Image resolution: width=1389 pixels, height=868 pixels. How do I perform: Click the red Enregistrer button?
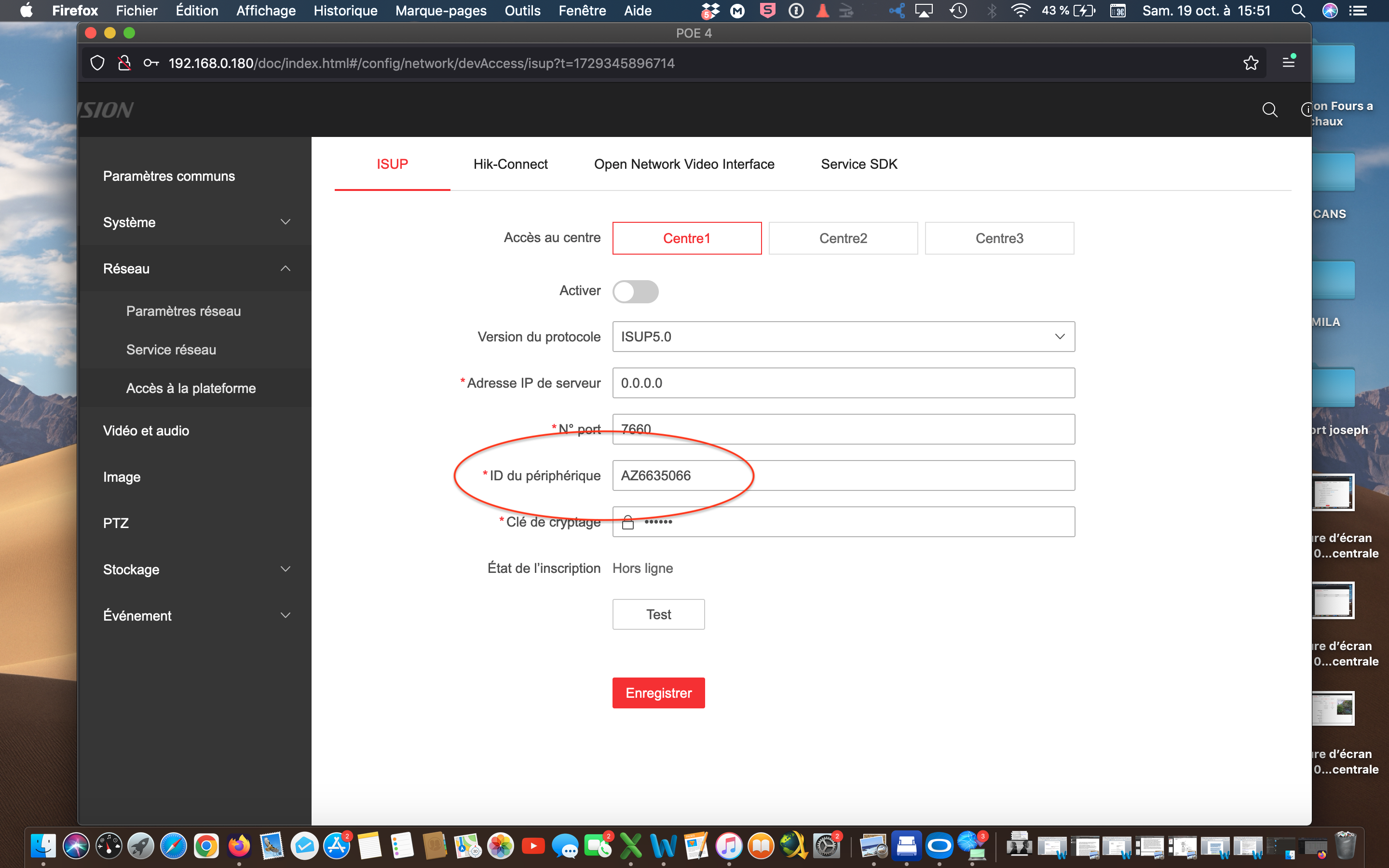pyautogui.click(x=658, y=693)
